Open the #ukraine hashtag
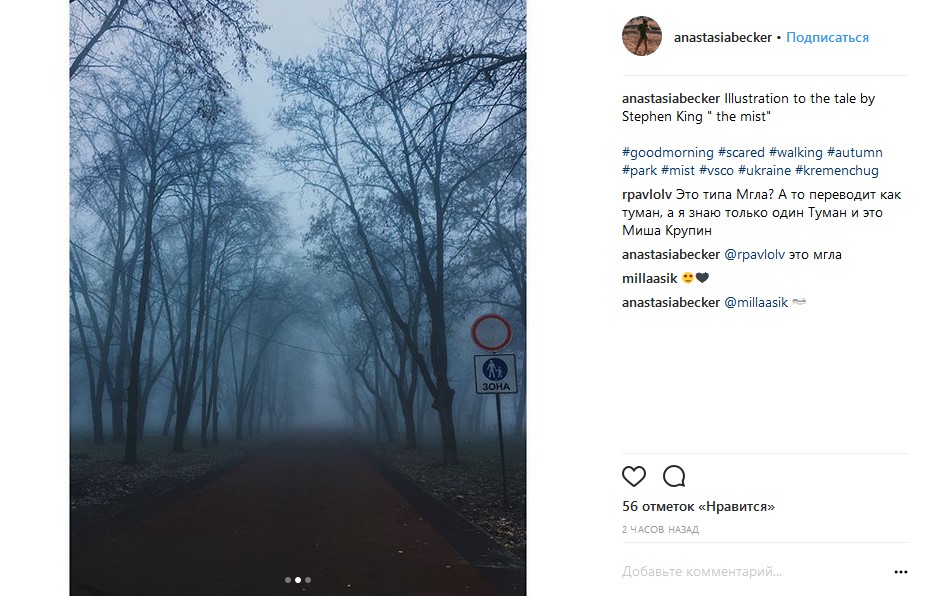 click(764, 171)
